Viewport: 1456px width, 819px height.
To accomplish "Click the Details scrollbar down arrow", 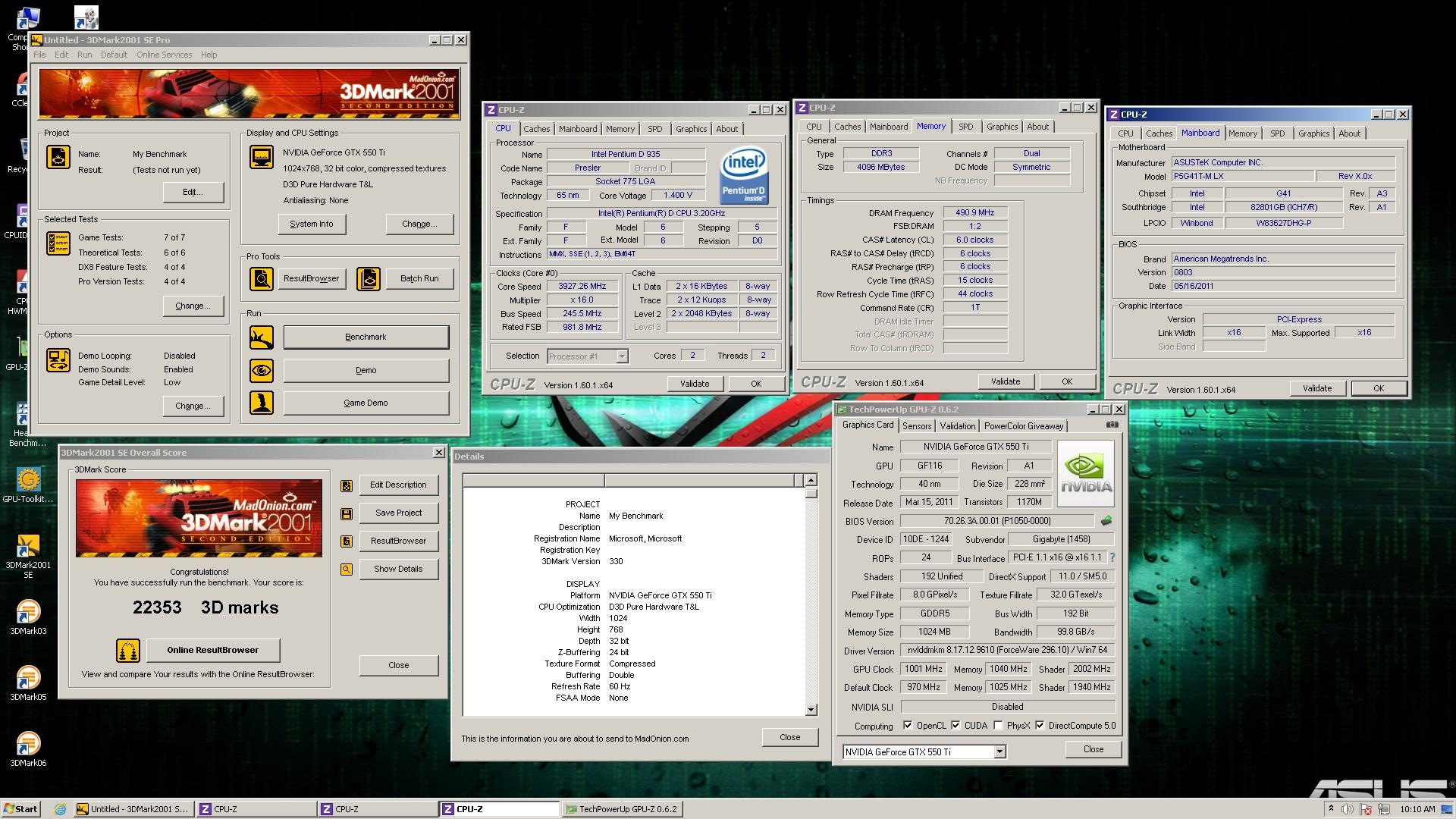I will (811, 710).
